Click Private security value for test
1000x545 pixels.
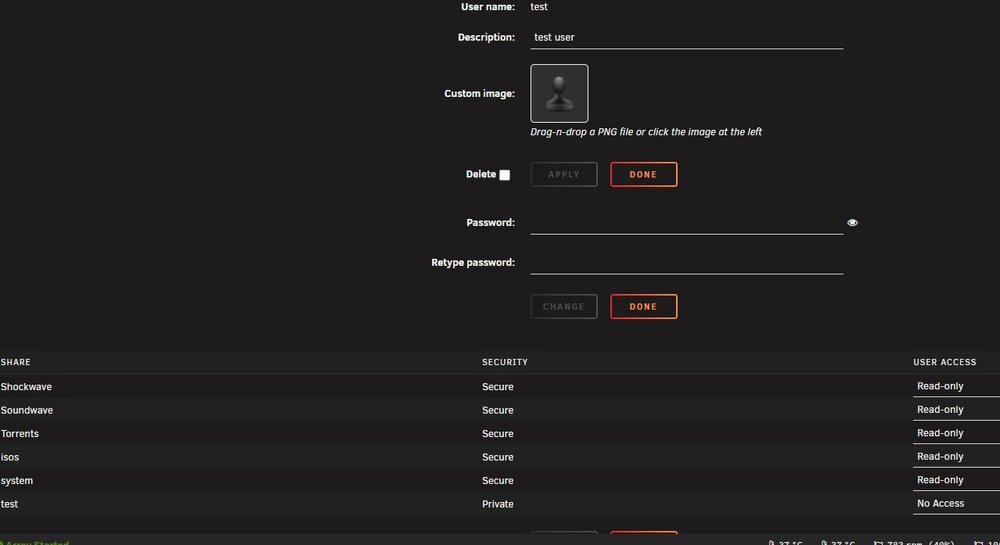pyautogui.click(x=497, y=504)
